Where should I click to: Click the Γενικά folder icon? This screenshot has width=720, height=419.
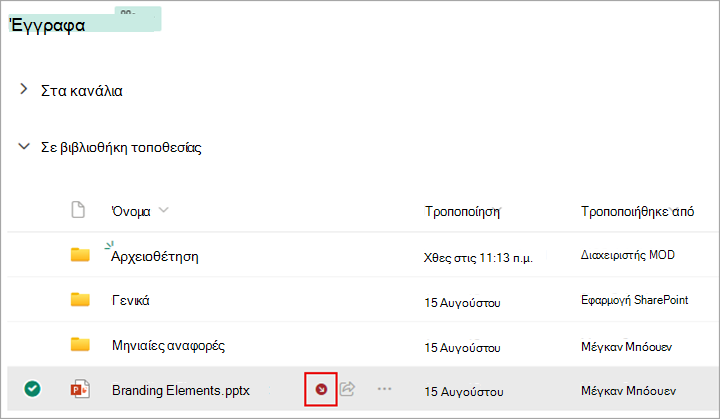coord(80,300)
